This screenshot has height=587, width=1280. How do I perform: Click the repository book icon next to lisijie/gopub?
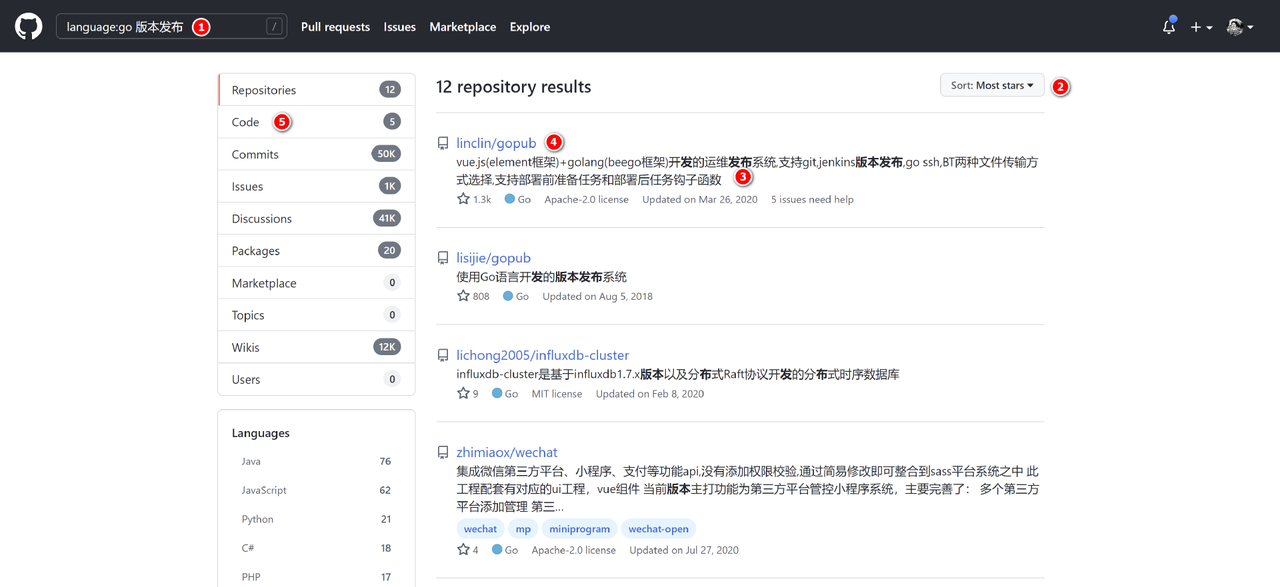click(443, 256)
